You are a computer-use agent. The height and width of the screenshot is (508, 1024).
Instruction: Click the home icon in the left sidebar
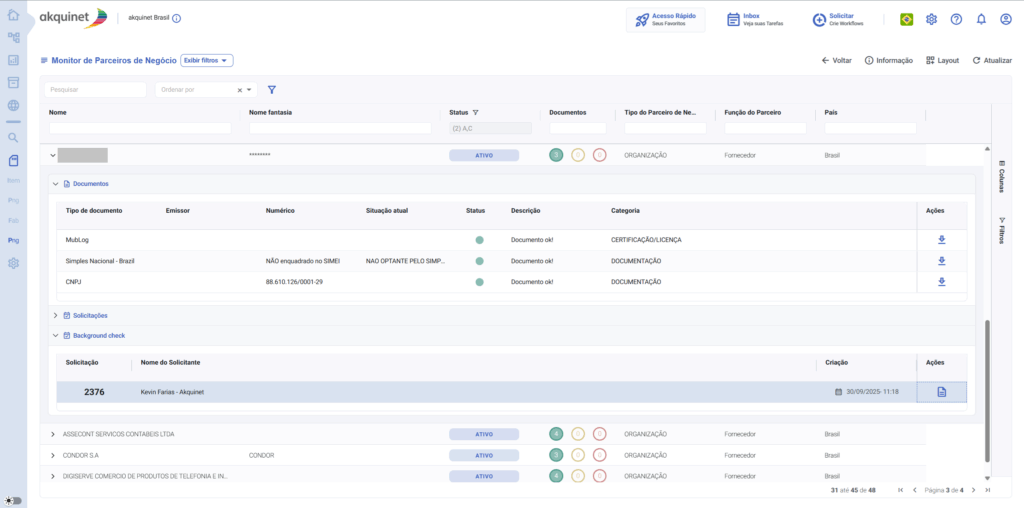click(x=13, y=15)
